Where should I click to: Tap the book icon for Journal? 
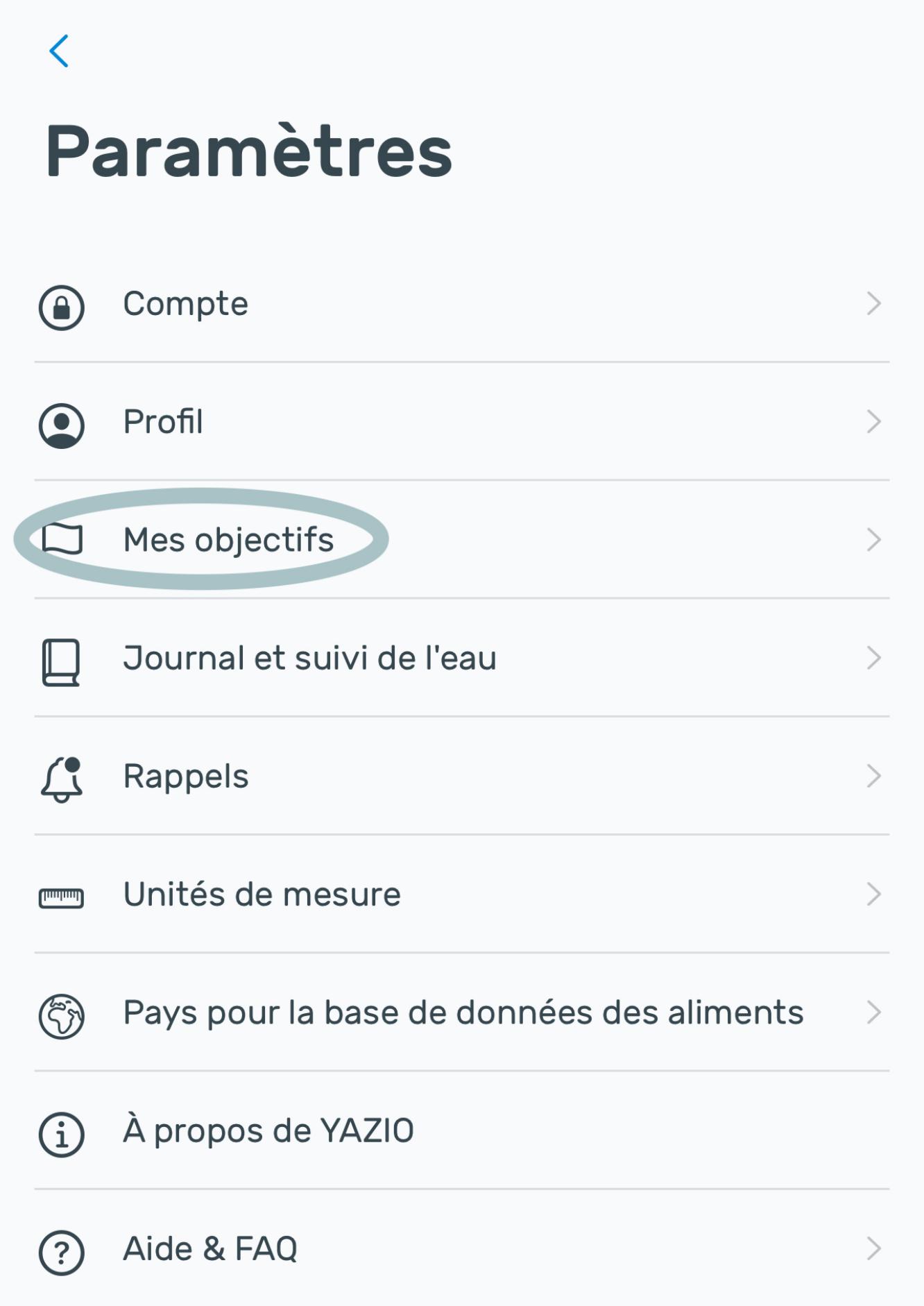click(61, 662)
